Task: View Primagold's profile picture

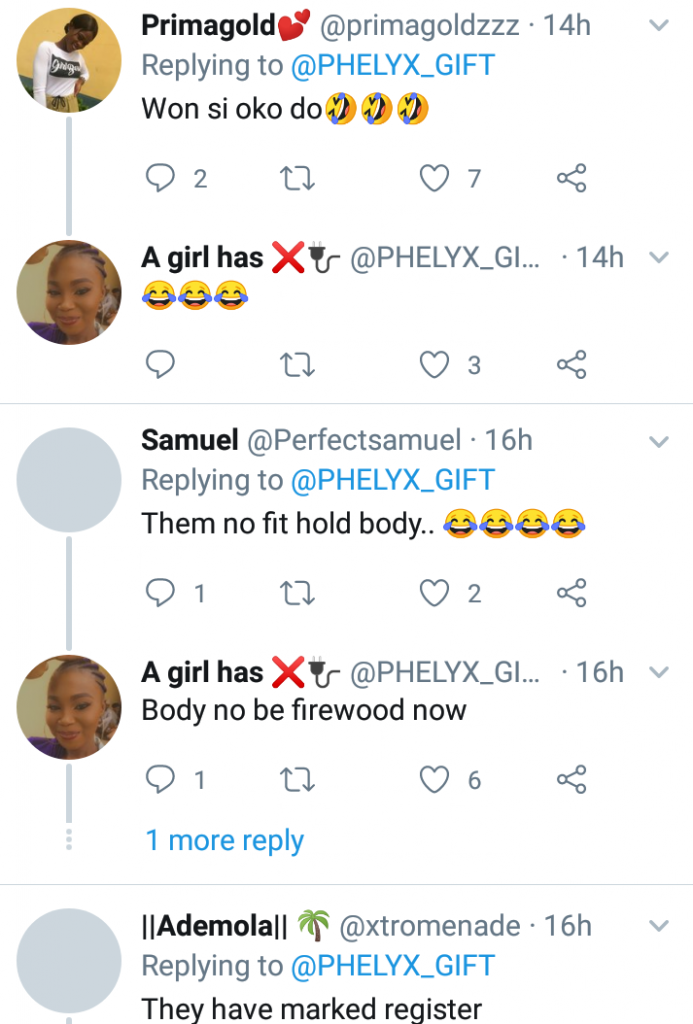Action: click(x=69, y=59)
